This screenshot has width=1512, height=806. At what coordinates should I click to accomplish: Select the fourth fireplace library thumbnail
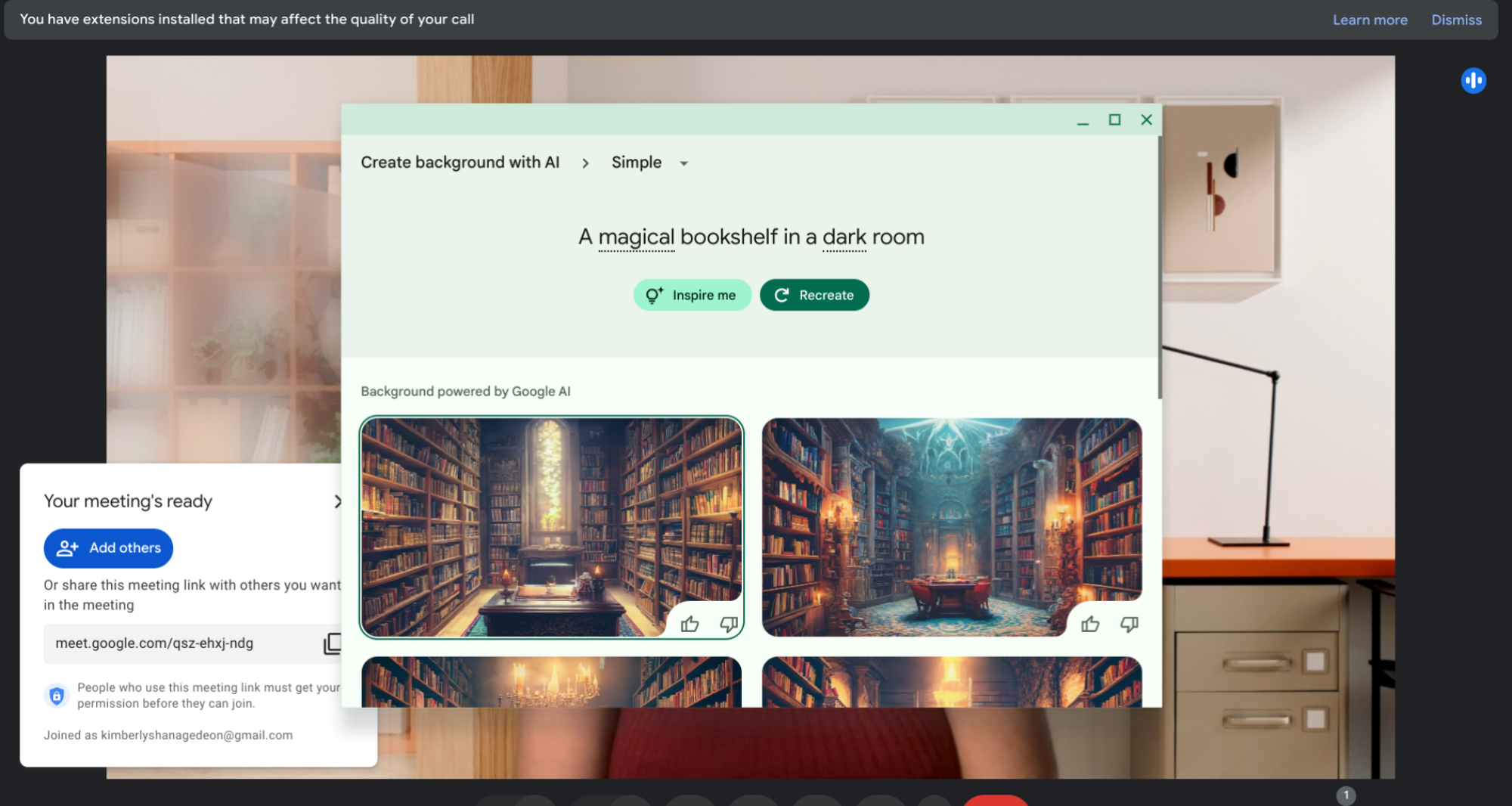pyautogui.click(x=952, y=682)
